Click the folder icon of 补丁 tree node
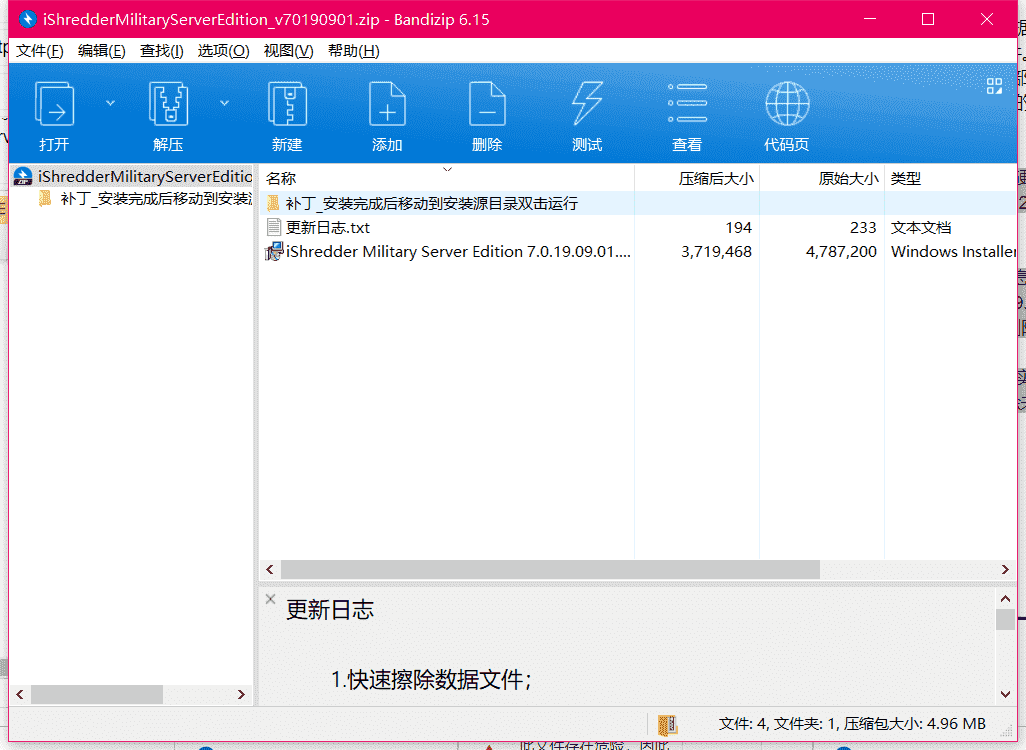 click(x=45, y=198)
